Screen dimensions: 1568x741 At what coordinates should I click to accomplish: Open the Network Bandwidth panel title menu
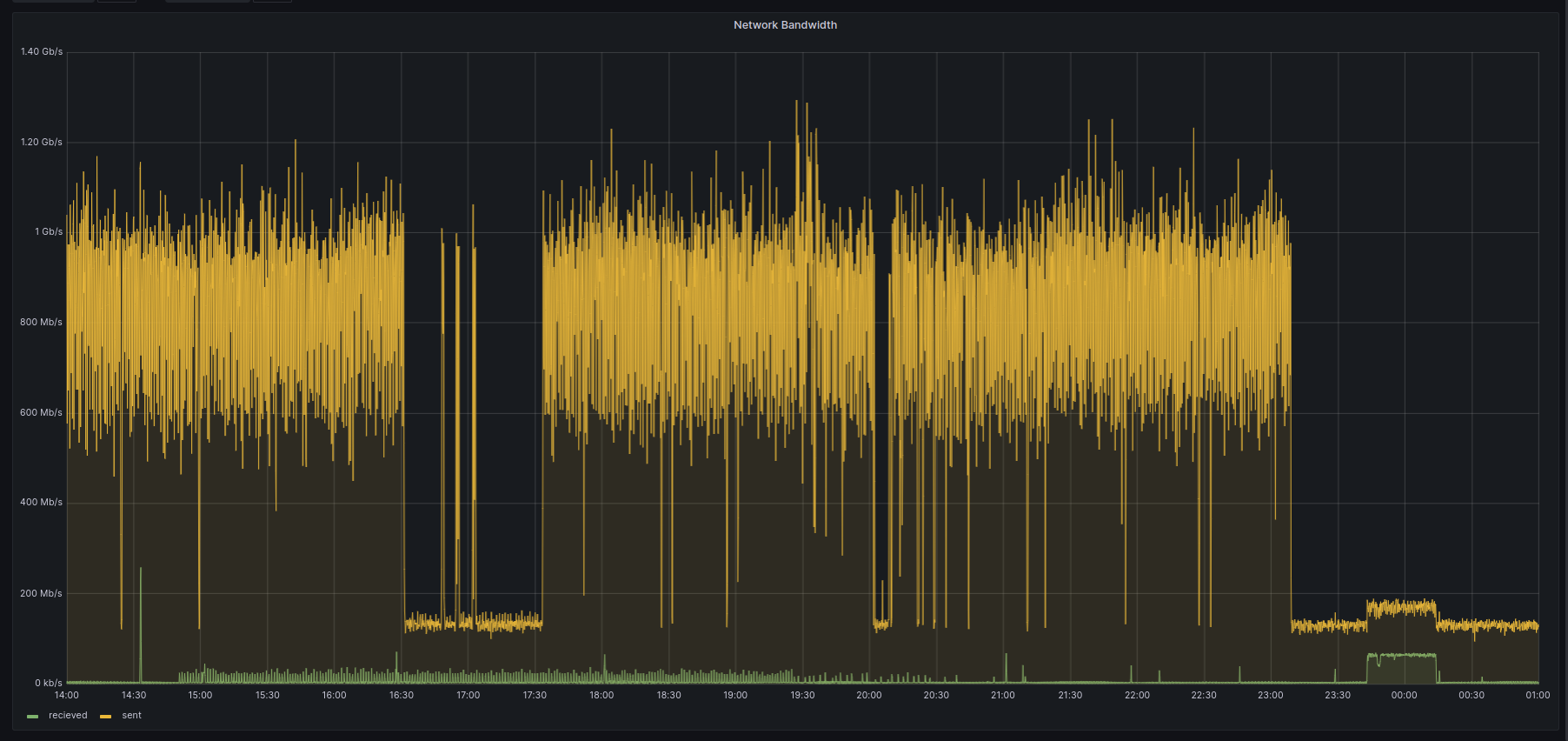click(x=785, y=25)
